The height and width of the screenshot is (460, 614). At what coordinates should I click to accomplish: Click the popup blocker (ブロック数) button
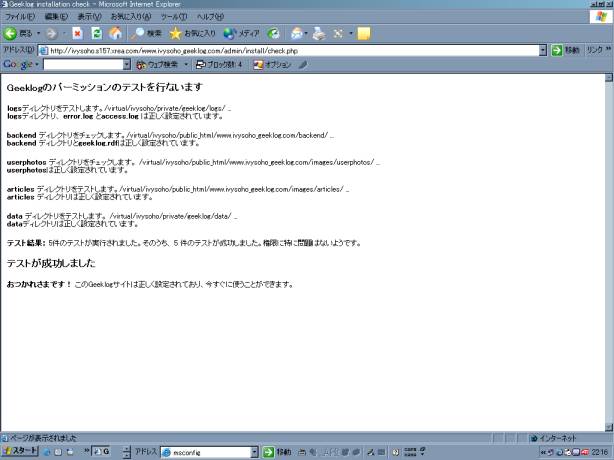pyautogui.click(x=219, y=65)
